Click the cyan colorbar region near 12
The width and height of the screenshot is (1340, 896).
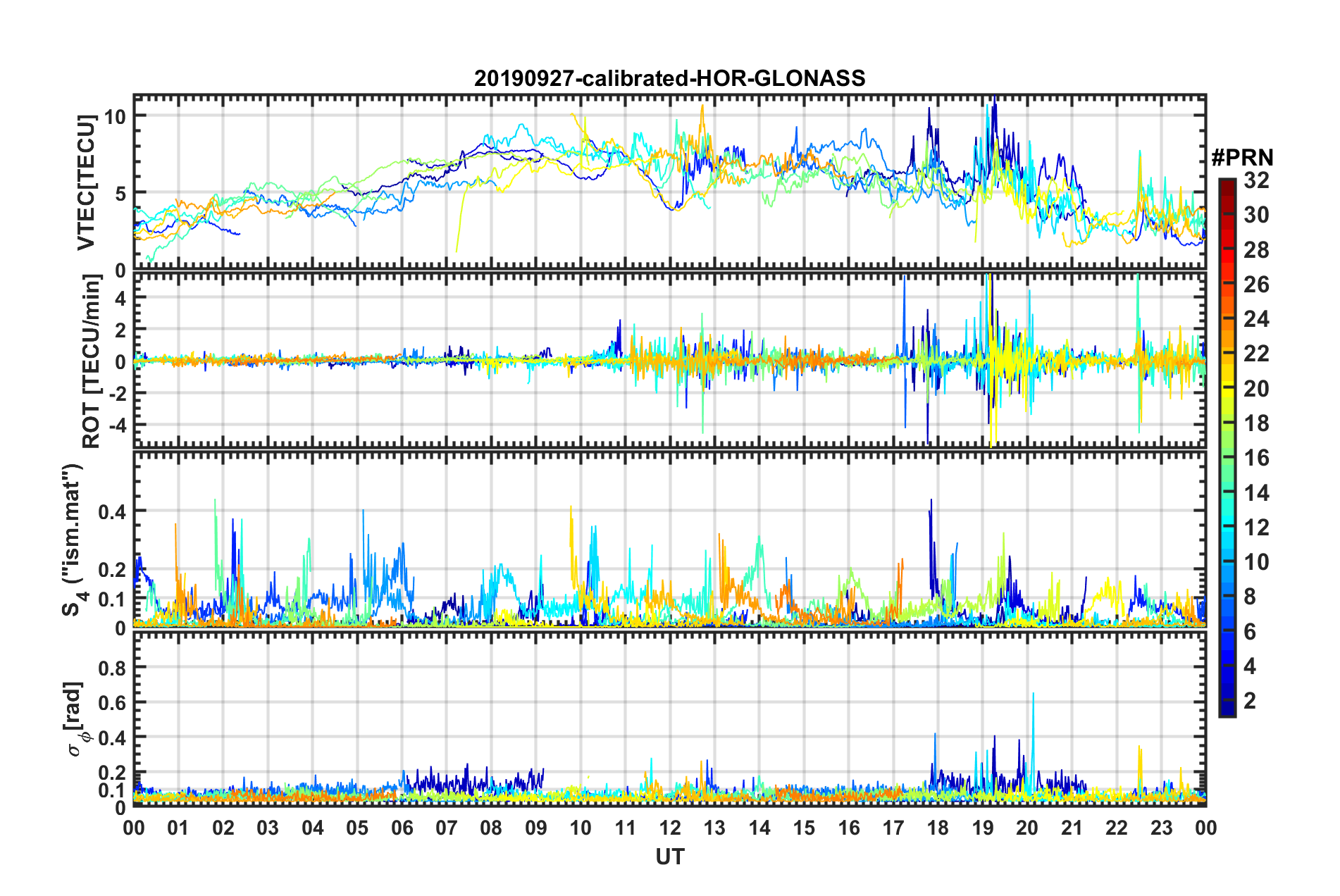tap(1227, 527)
